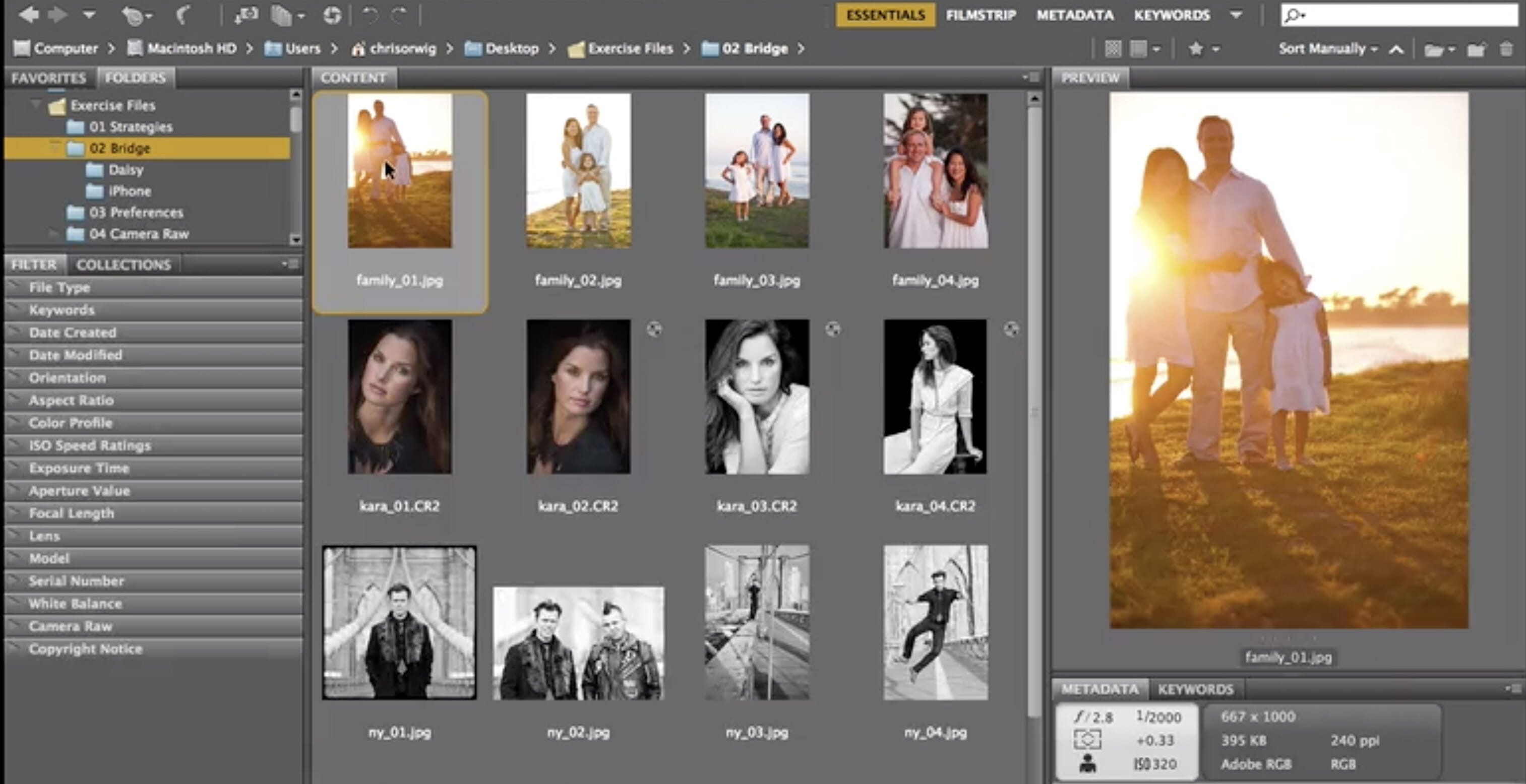Toggle the ascending sort order arrow

point(1396,49)
